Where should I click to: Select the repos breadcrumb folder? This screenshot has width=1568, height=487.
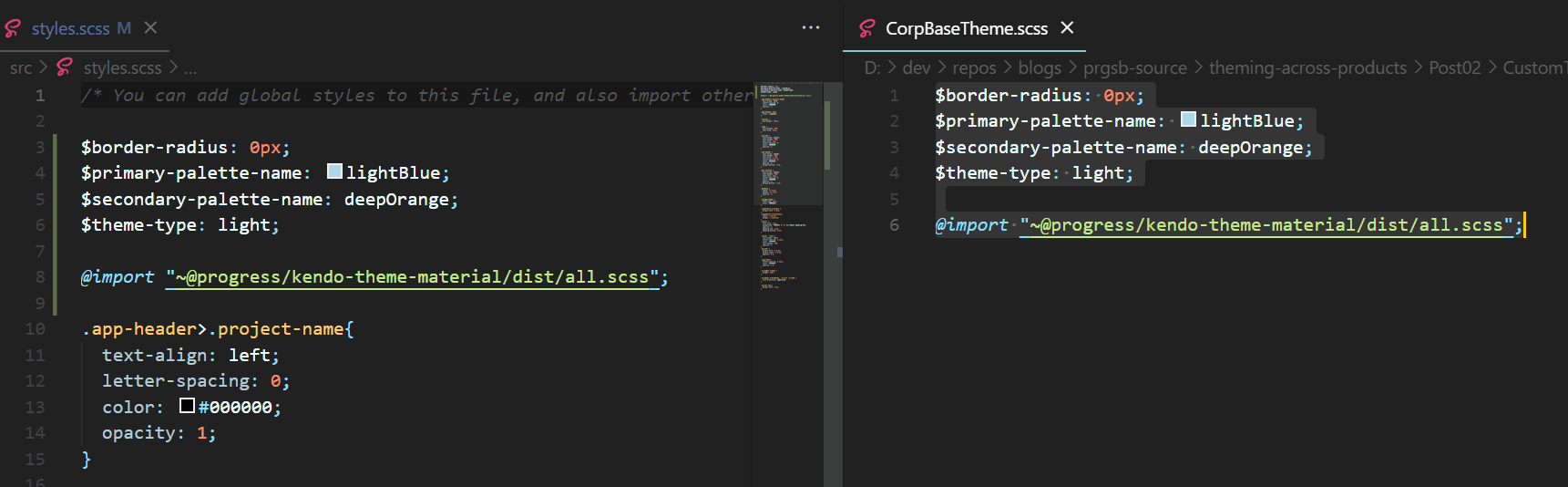974,68
